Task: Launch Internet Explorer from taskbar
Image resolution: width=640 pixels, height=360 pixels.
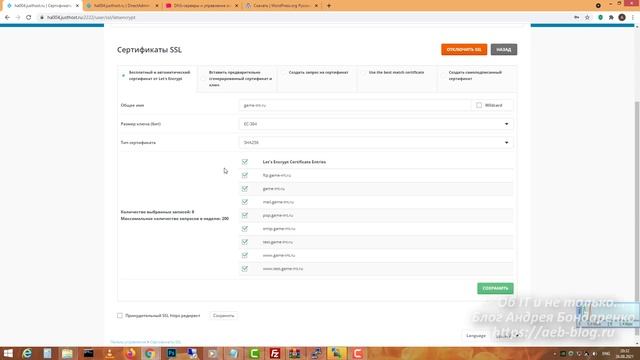Action: click(x=27, y=353)
